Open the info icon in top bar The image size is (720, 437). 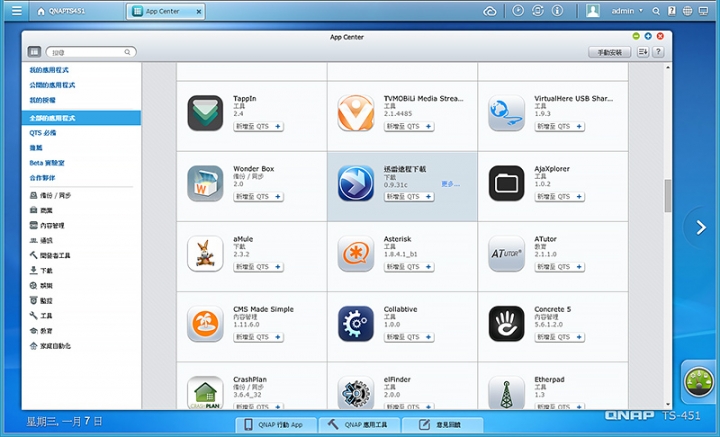click(x=557, y=11)
